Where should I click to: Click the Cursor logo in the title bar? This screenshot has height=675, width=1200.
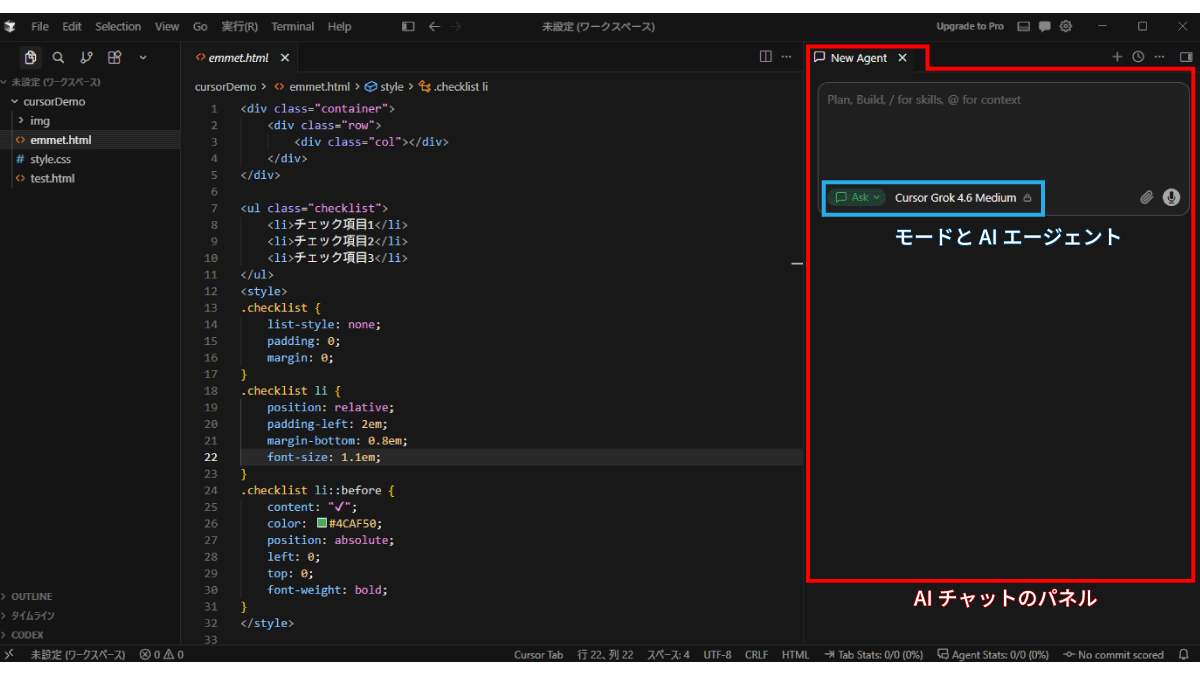click(10, 26)
